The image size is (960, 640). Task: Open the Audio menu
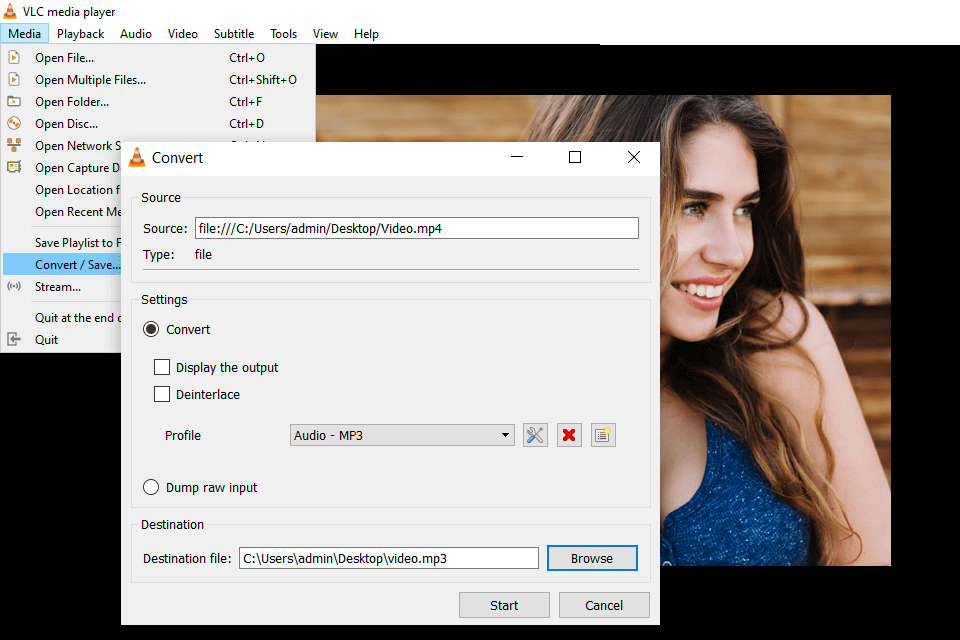(136, 34)
